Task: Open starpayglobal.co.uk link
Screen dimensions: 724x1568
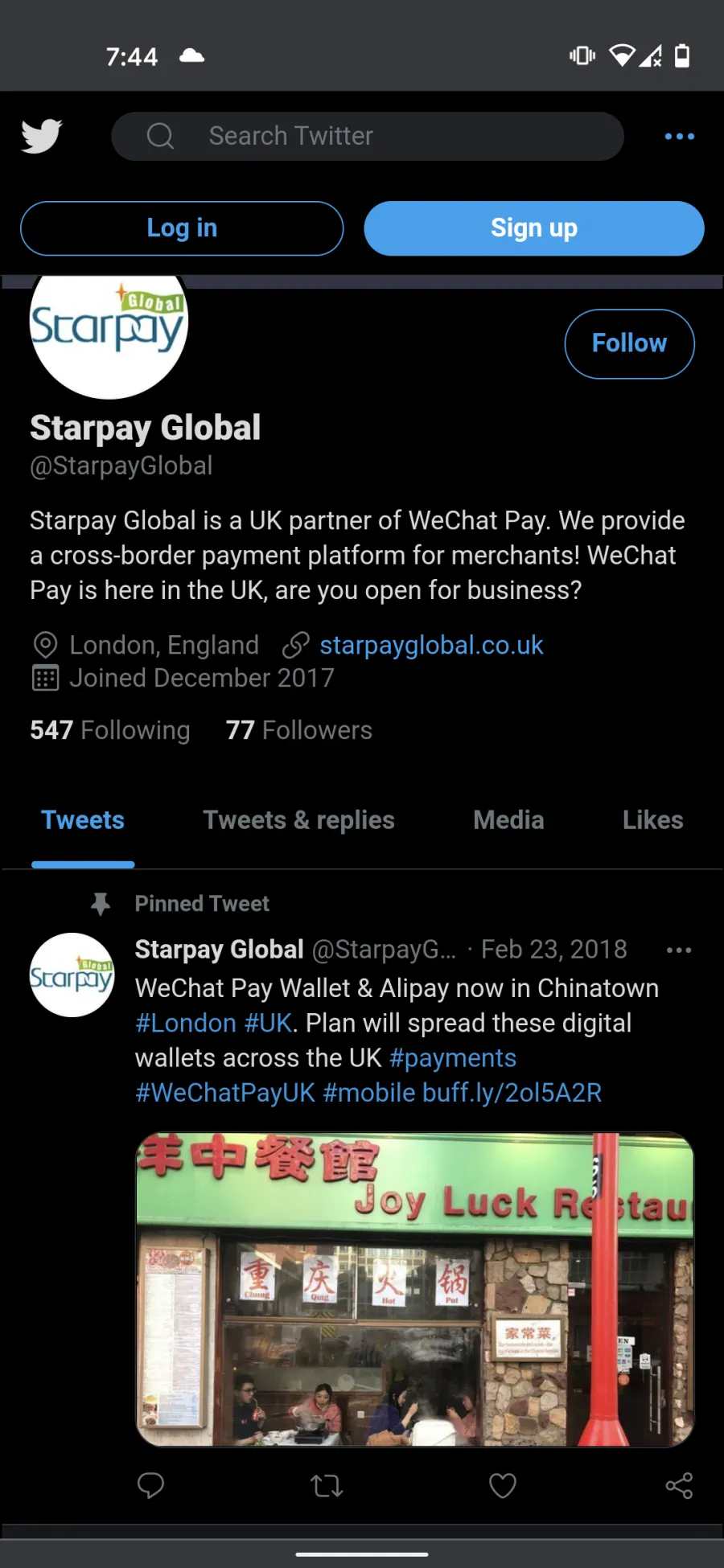Action: point(431,645)
